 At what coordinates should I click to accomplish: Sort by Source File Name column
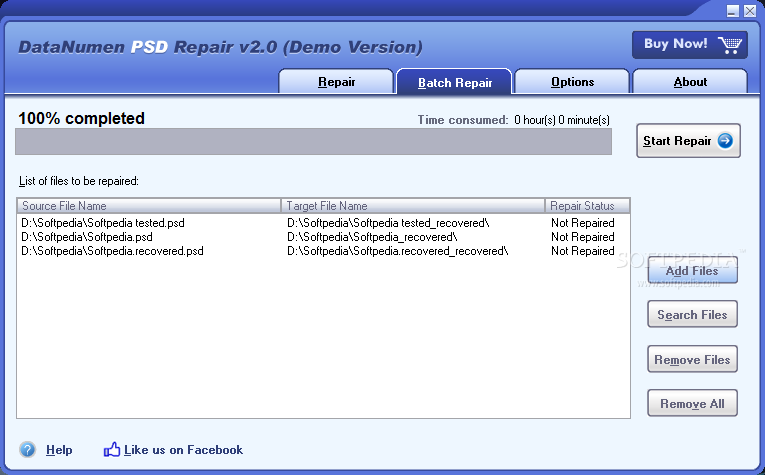point(149,206)
